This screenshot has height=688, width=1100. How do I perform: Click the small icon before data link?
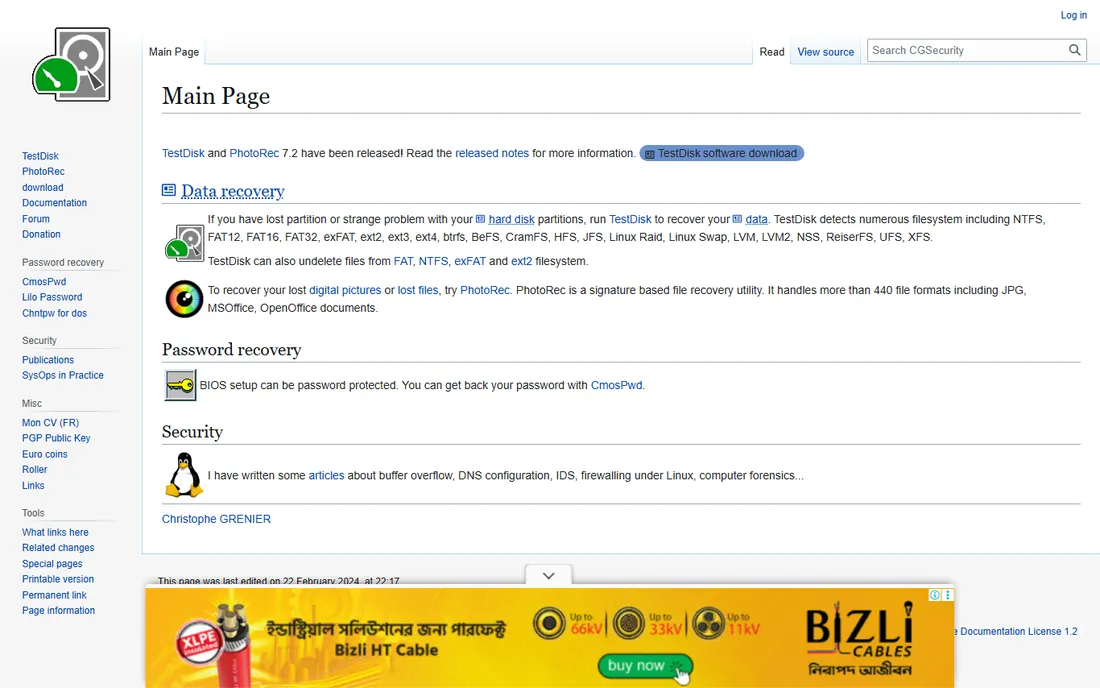(737, 219)
